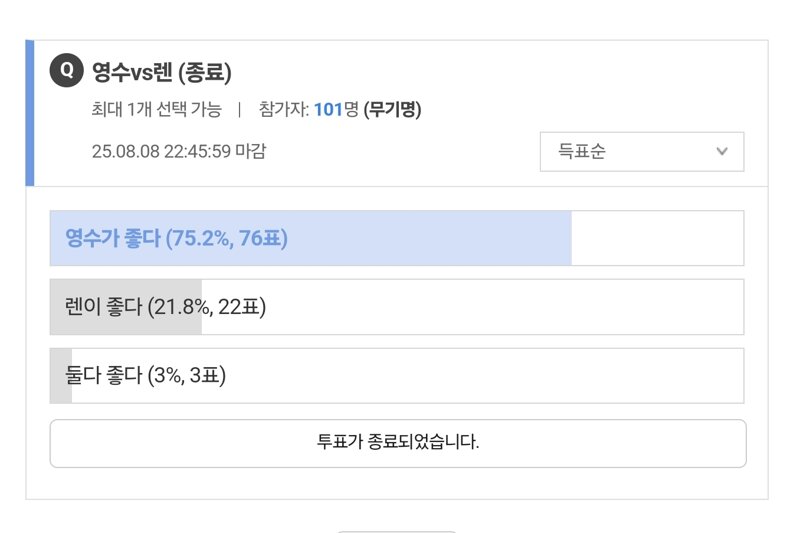Viewport: 800px width, 533px height.
Task: Click the blue accent bar beside poll header
Action: coord(30,113)
